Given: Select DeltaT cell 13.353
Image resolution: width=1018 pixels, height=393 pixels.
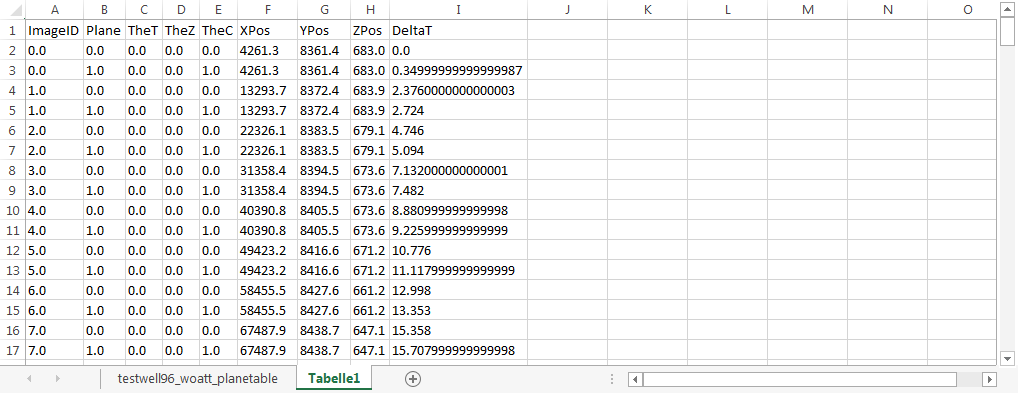Looking at the screenshot, I should 458,311.
